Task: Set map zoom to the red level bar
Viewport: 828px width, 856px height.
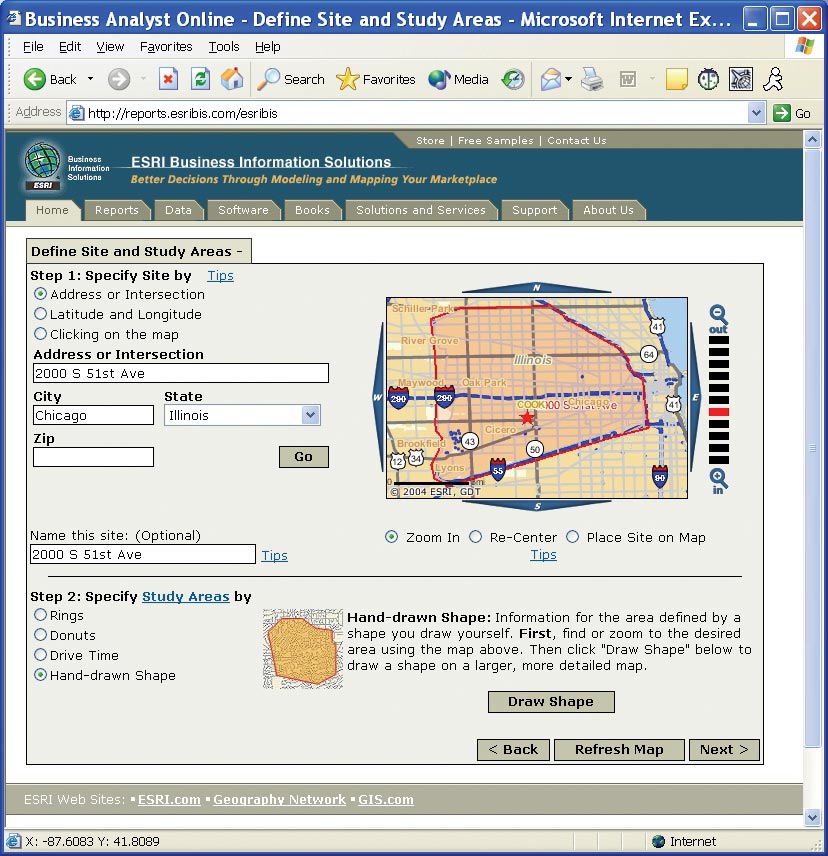Action: point(719,412)
